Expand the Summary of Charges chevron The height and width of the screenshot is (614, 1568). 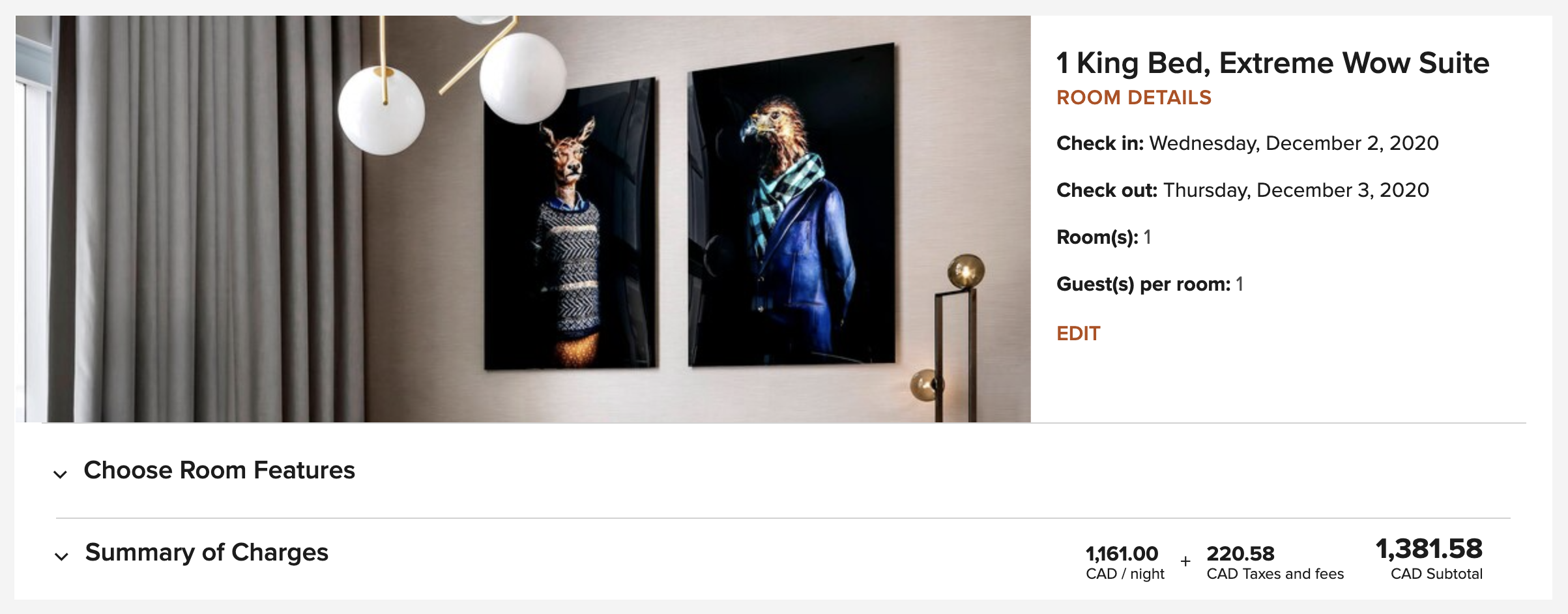click(61, 557)
